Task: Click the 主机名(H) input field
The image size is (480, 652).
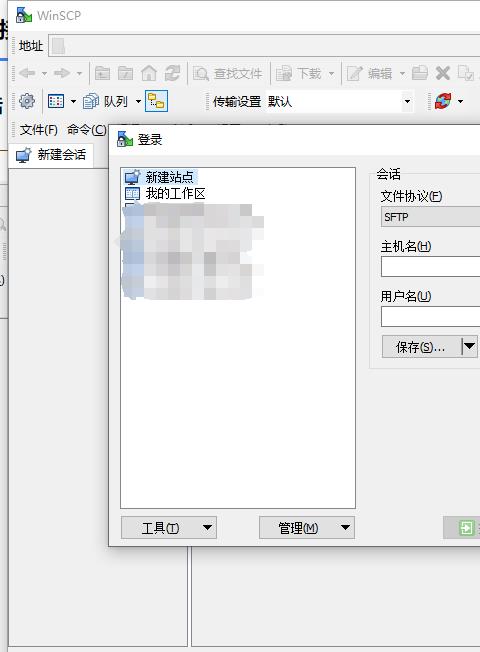Action: pyautogui.click(x=431, y=267)
